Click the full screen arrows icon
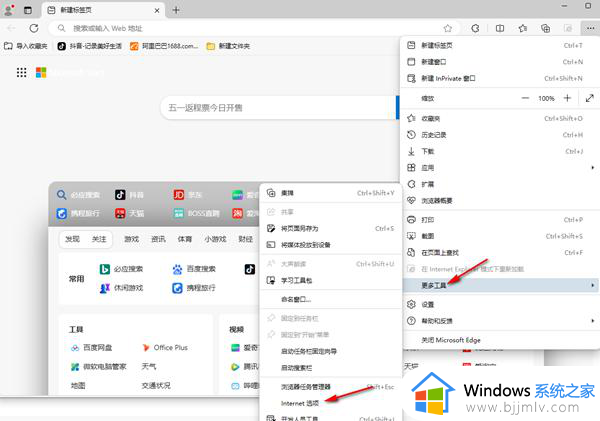The image size is (600, 421). (x=590, y=98)
